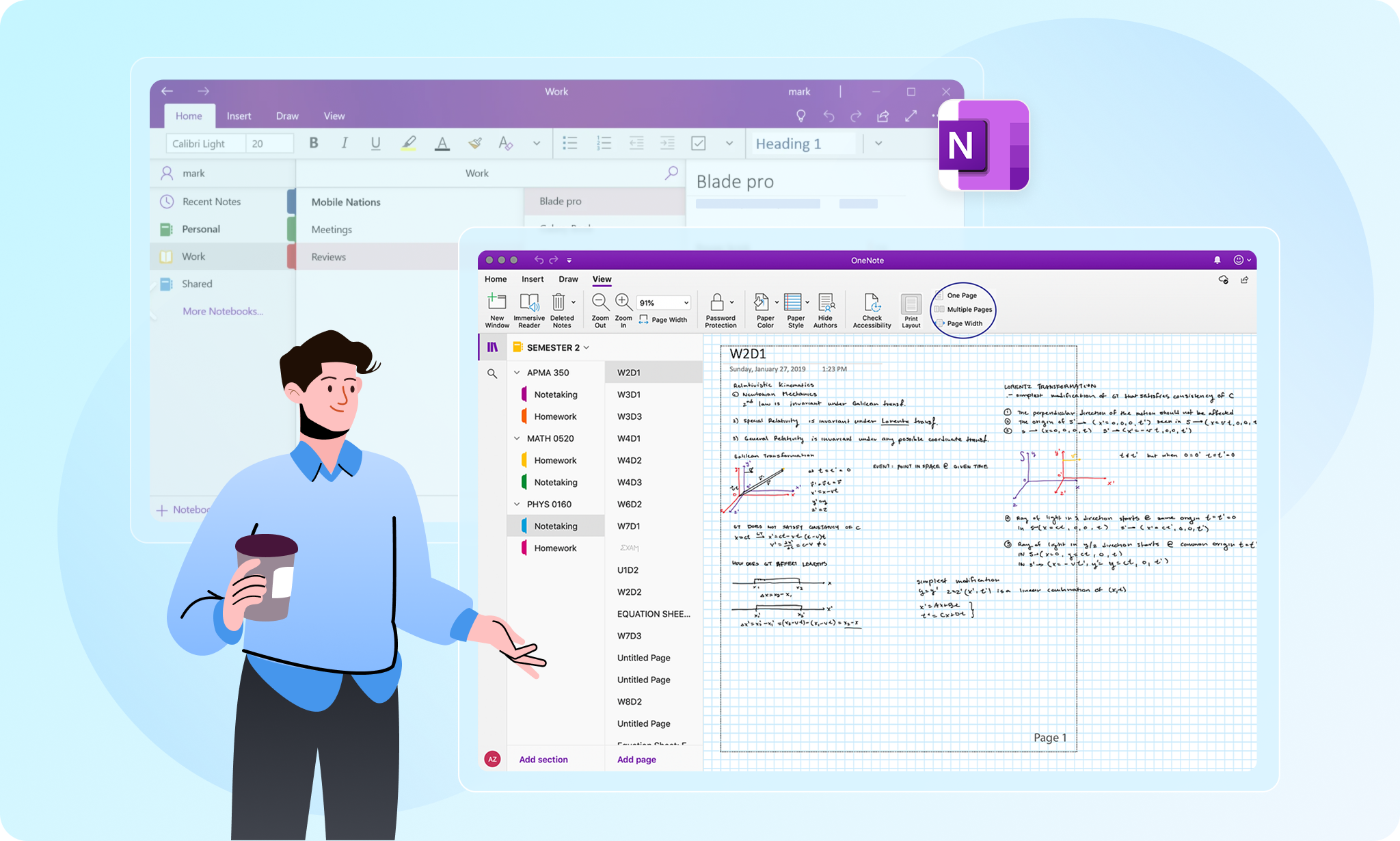The image size is (1400, 841).
Task: Click undo arrow in Mac OneNote title bar
Action: [x=539, y=260]
